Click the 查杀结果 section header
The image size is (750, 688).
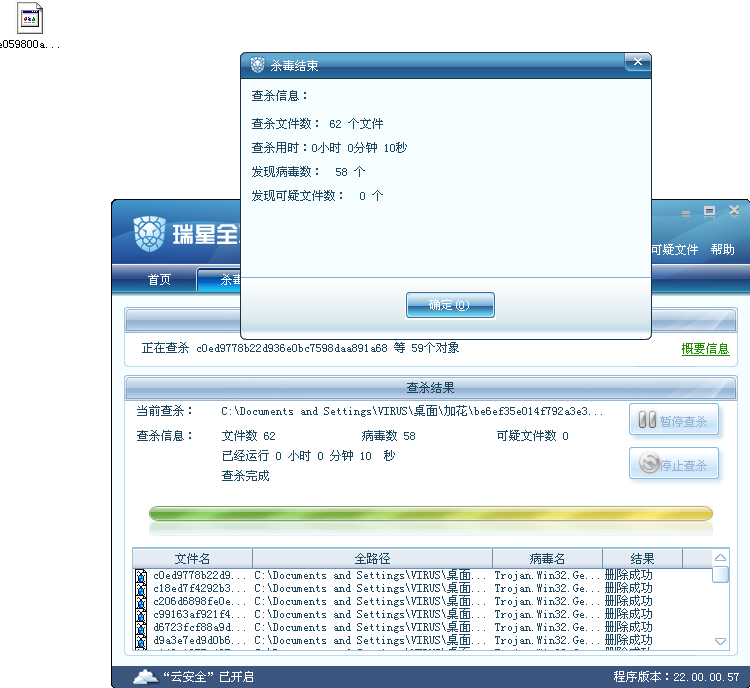(x=430, y=388)
